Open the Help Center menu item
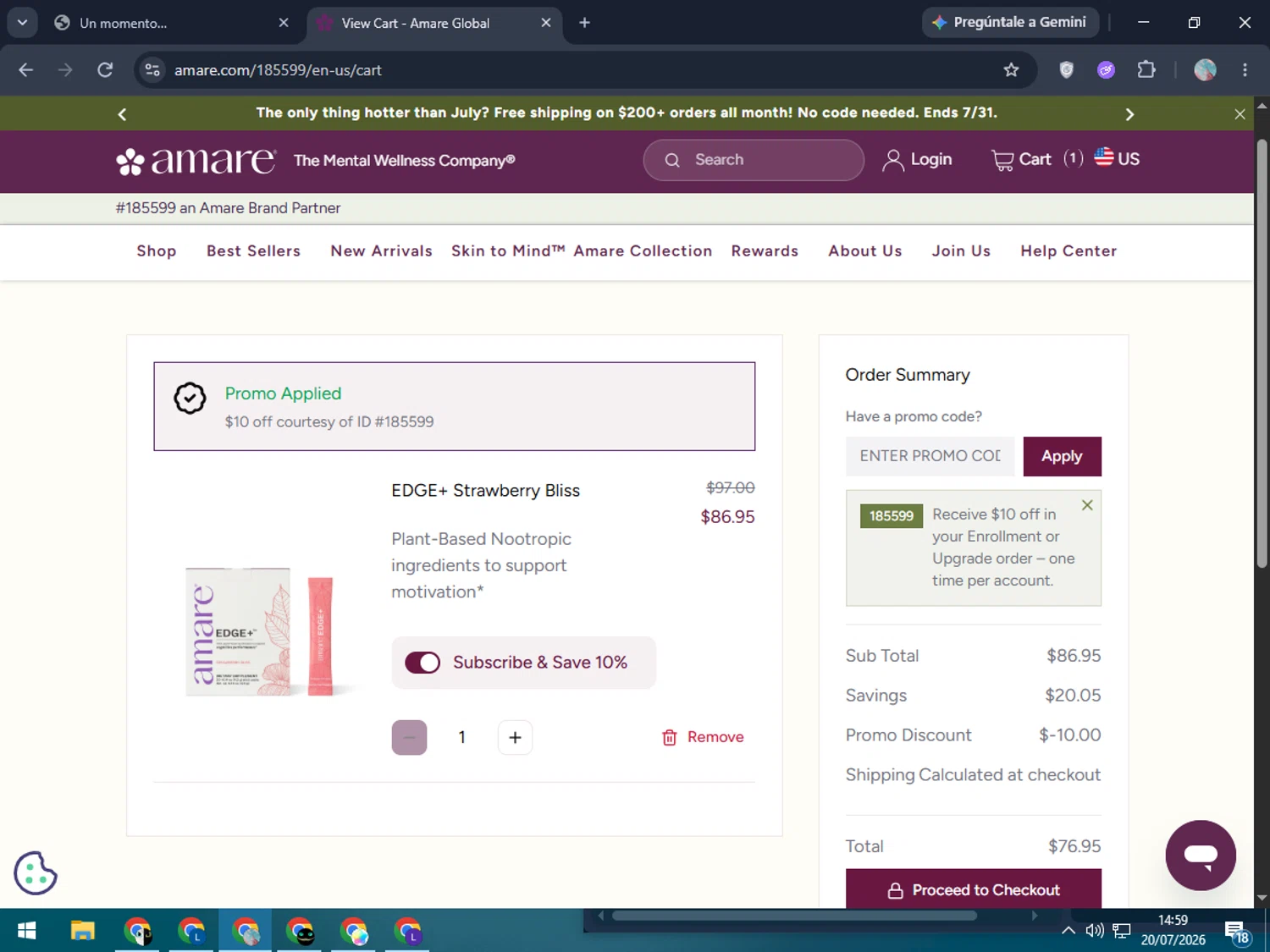This screenshot has width=1270, height=952. (1068, 251)
